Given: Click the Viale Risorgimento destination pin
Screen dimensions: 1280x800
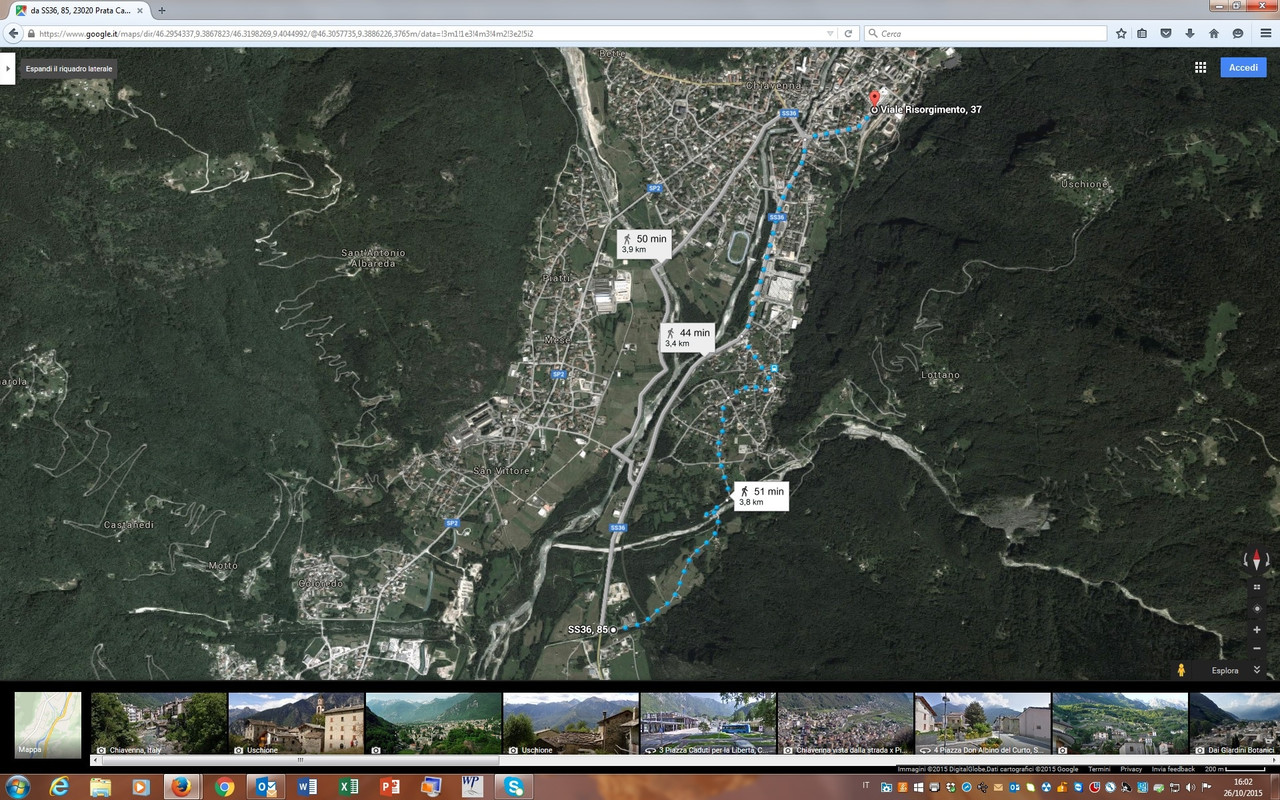Looking at the screenshot, I should tap(874, 99).
